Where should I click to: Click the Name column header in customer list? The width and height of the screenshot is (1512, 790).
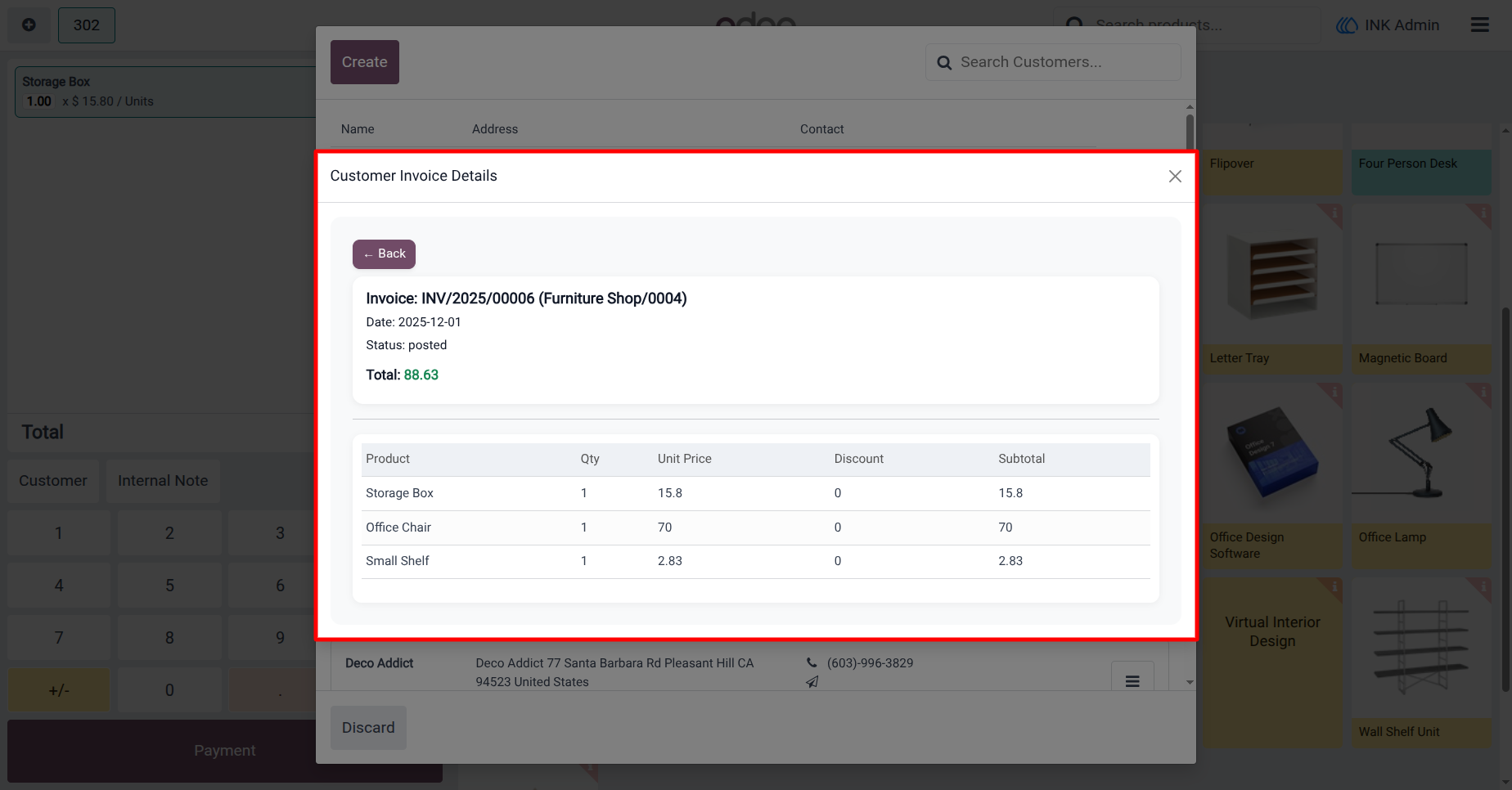pos(358,129)
